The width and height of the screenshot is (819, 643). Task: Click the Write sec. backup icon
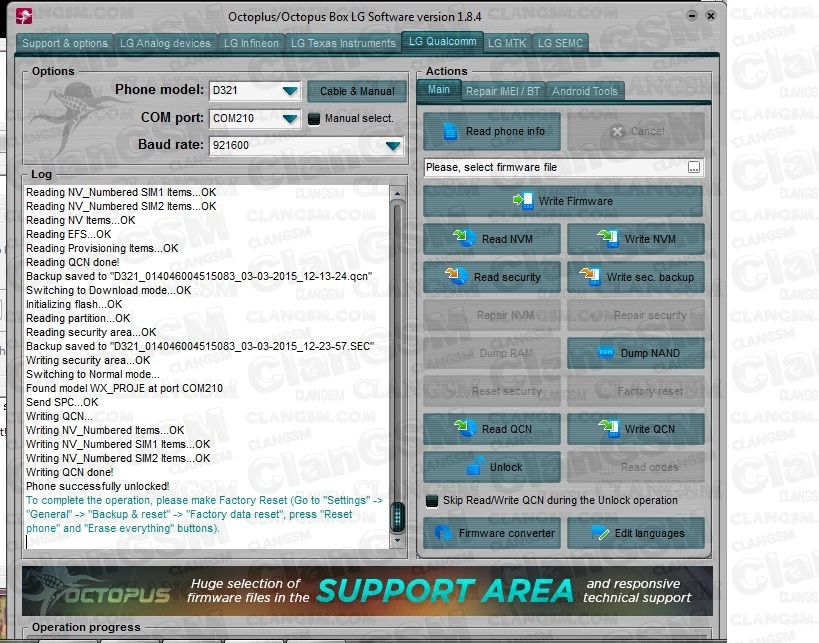pyautogui.click(x=590, y=276)
